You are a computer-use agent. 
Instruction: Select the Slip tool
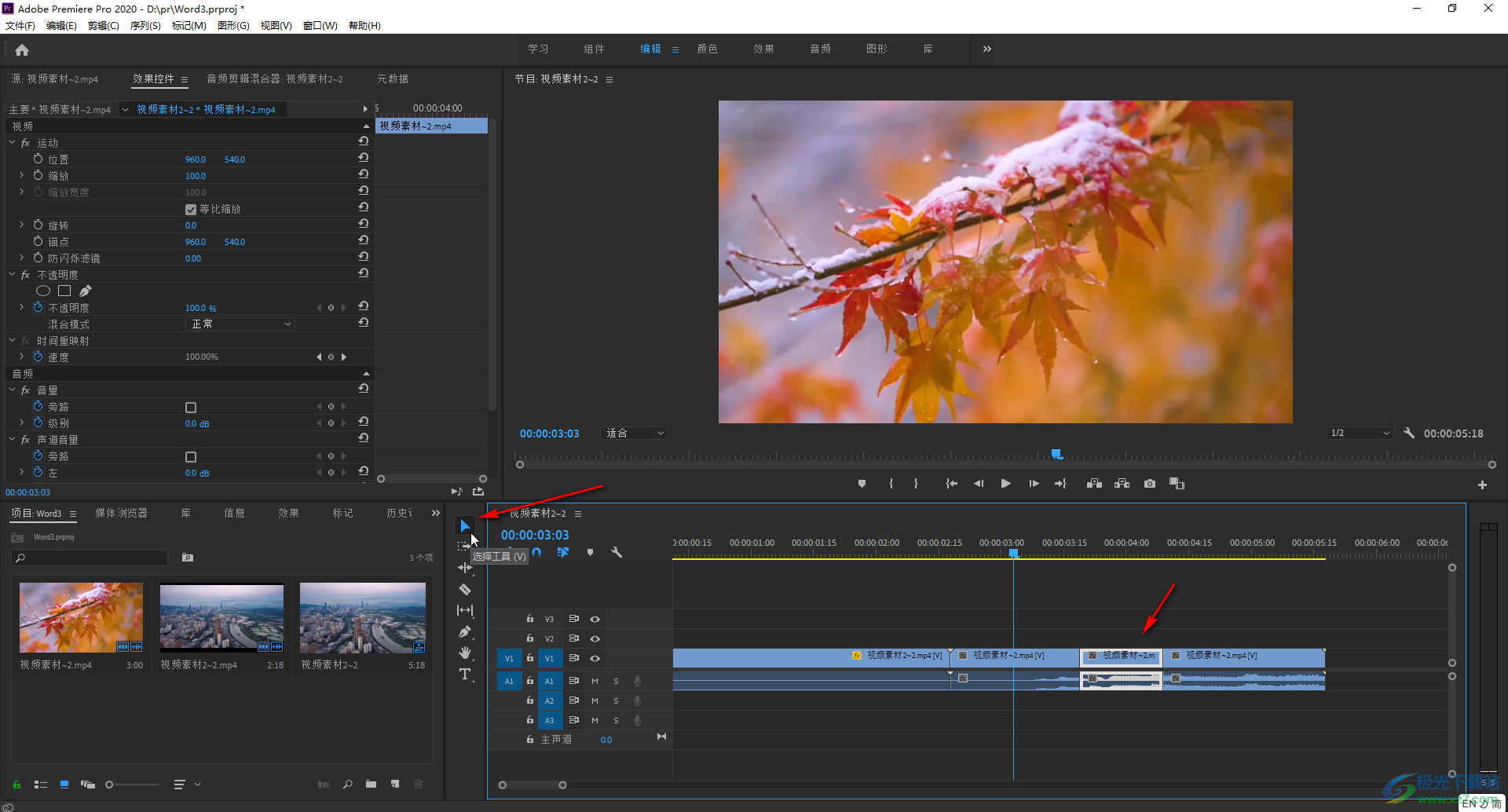(x=465, y=610)
